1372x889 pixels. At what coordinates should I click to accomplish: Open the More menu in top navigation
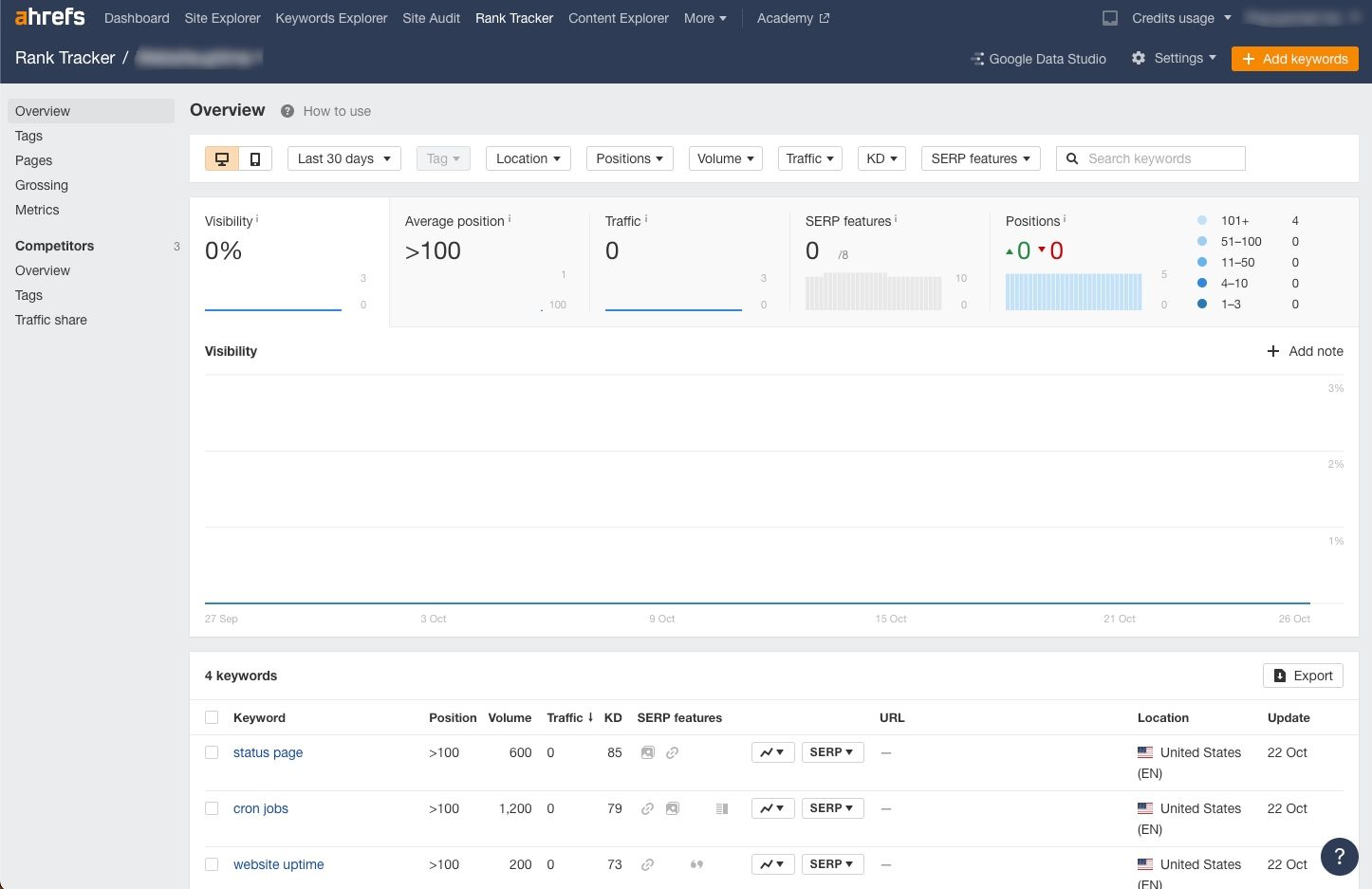tap(705, 18)
